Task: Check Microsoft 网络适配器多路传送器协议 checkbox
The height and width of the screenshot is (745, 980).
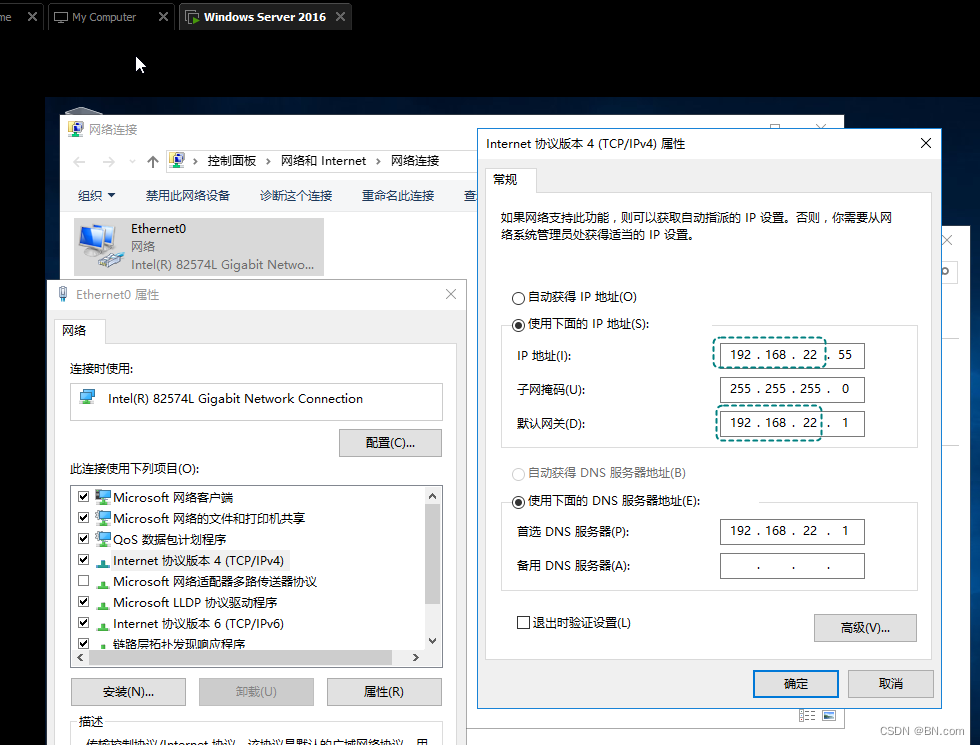Action: [83, 581]
